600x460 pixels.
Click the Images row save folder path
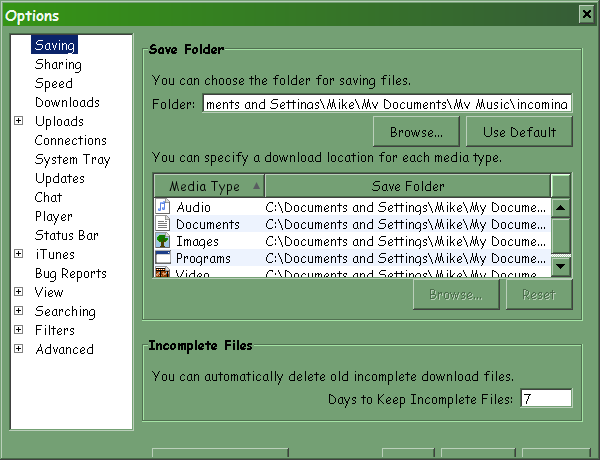[406, 241]
